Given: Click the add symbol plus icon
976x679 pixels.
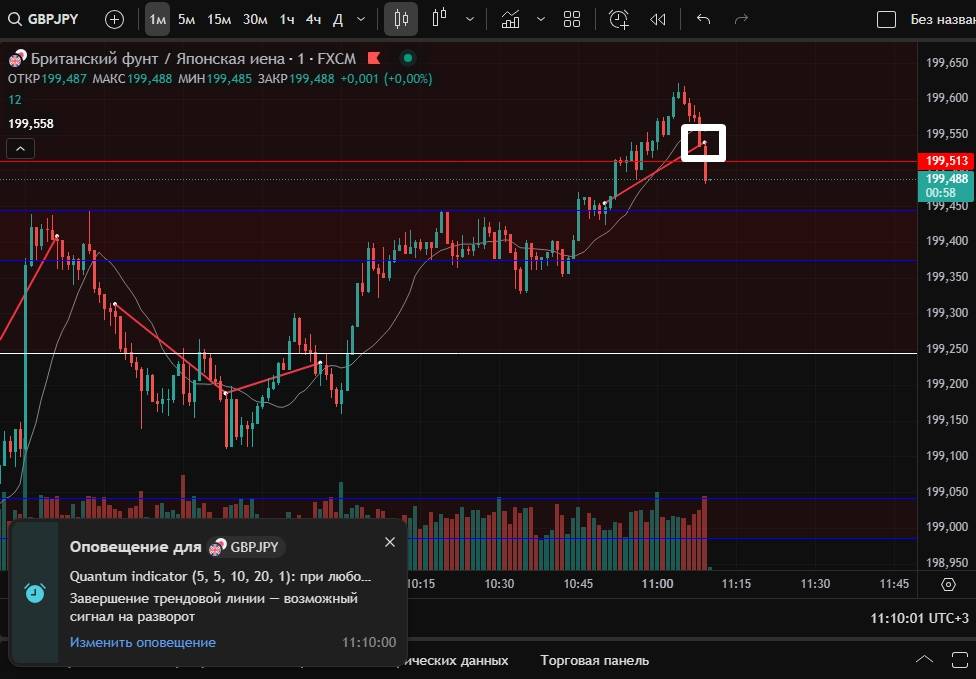Looking at the screenshot, I should tap(115, 19).
